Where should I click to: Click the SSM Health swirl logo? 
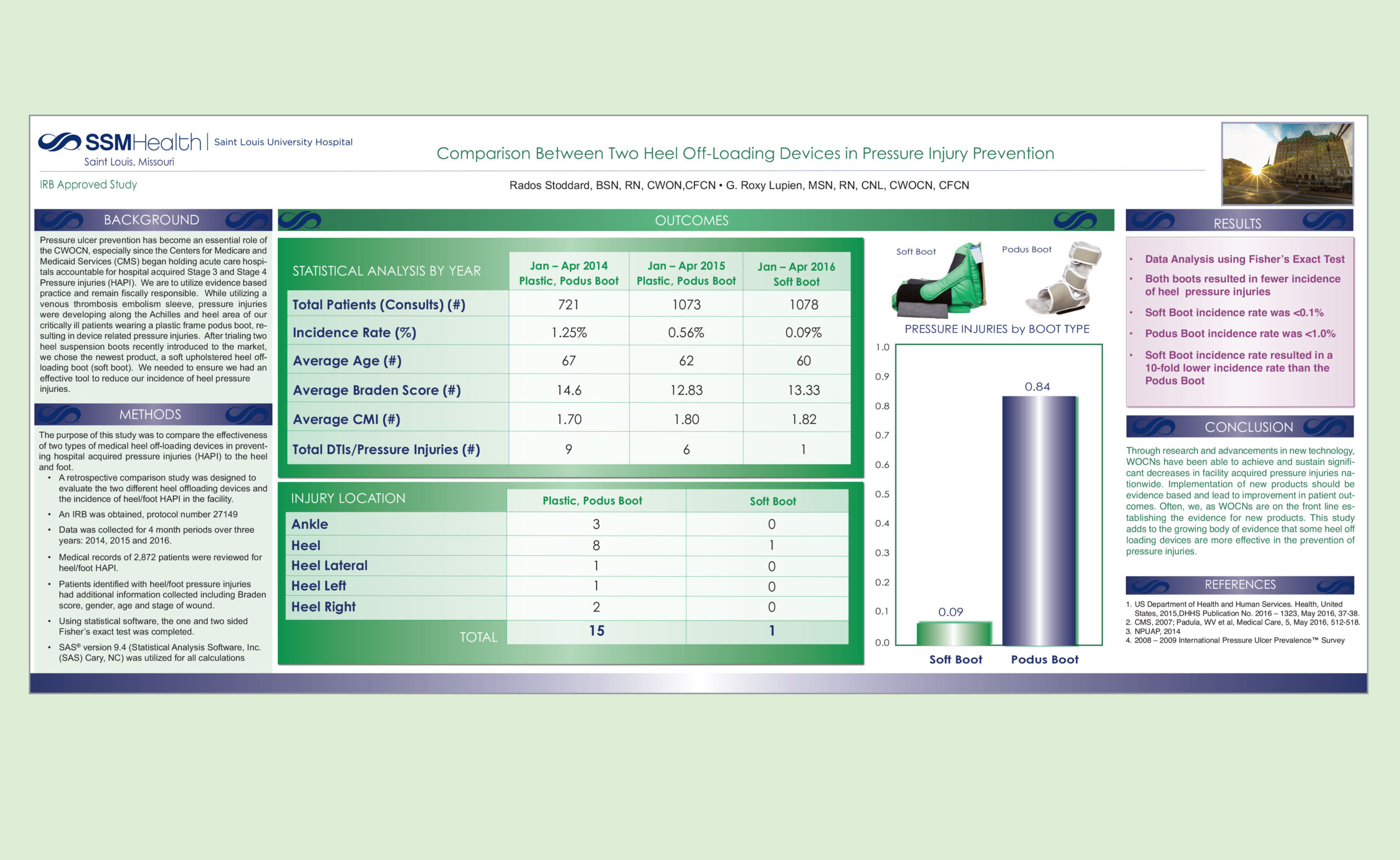coord(59,142)
